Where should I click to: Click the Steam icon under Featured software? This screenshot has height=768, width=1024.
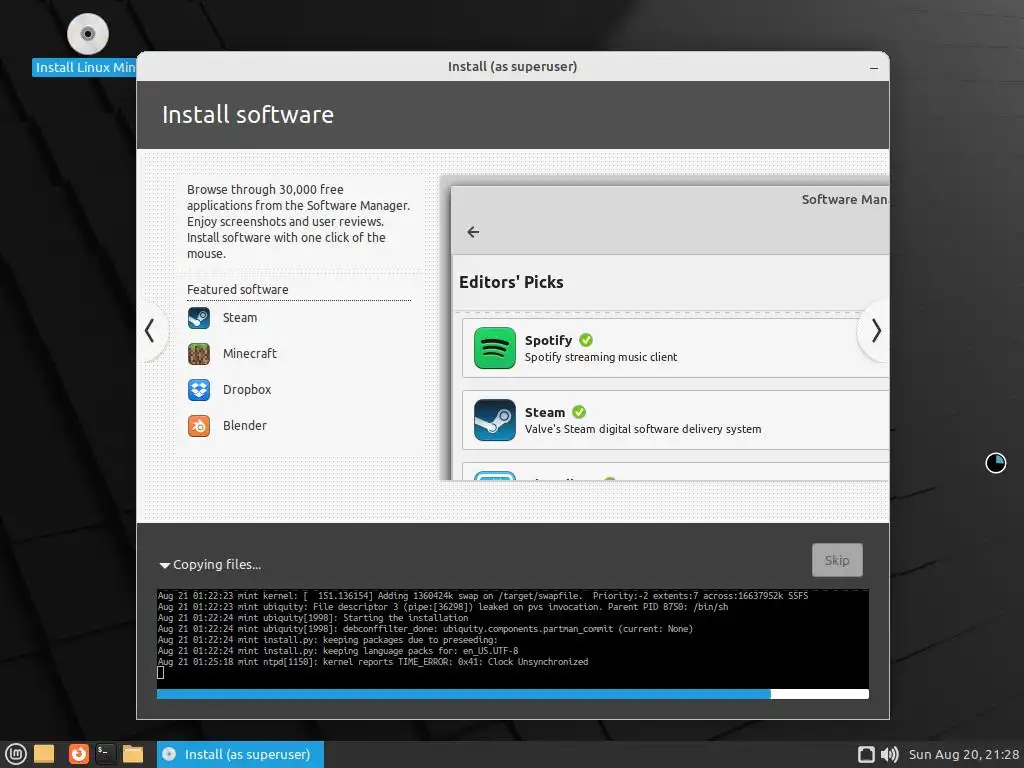pyautogui.click(x=199, y=318)
